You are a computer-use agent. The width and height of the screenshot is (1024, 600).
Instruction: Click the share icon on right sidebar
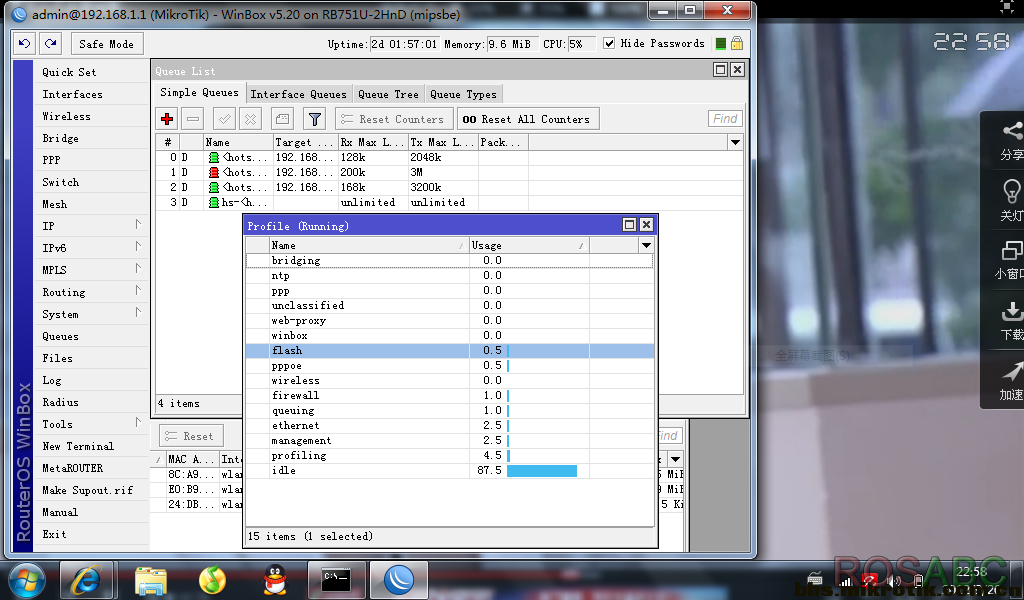pos(1012,131)
